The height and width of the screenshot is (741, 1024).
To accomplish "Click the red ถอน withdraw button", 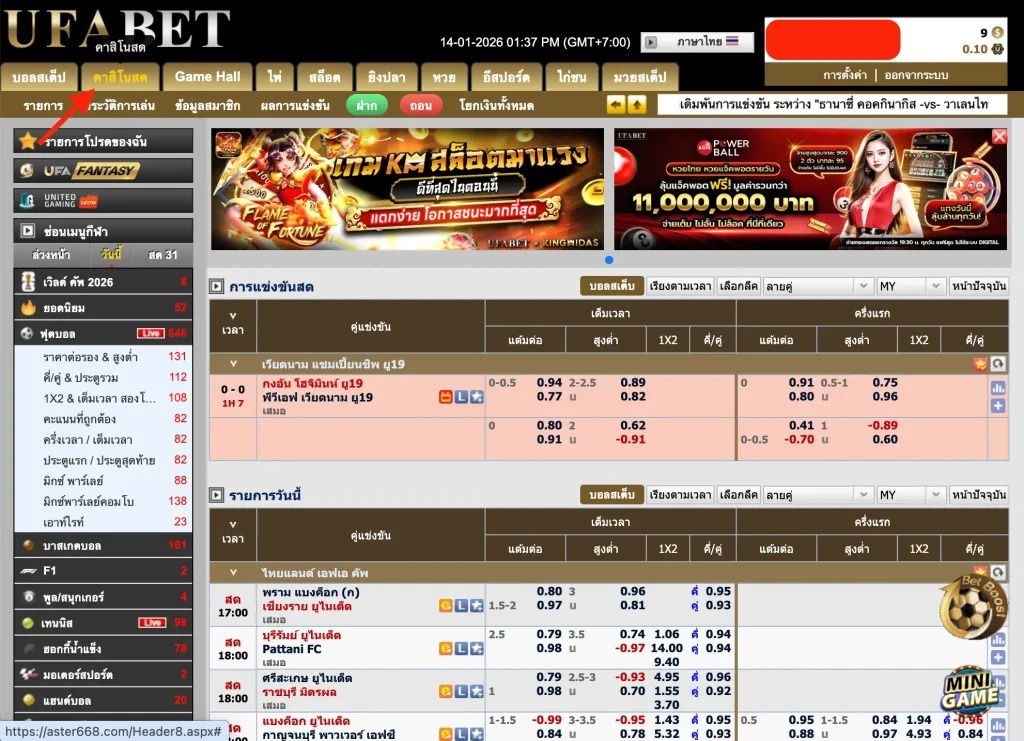I will (421, 105).
